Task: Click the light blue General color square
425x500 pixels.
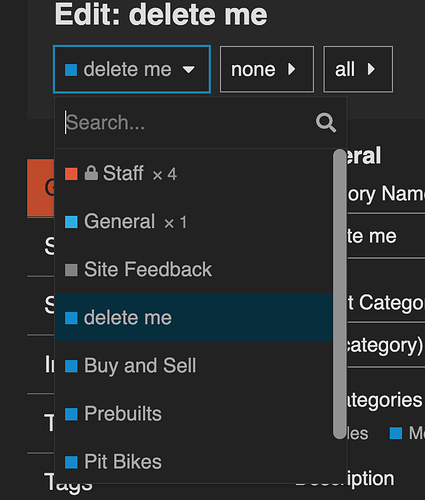Action: (x=71, y=222)
